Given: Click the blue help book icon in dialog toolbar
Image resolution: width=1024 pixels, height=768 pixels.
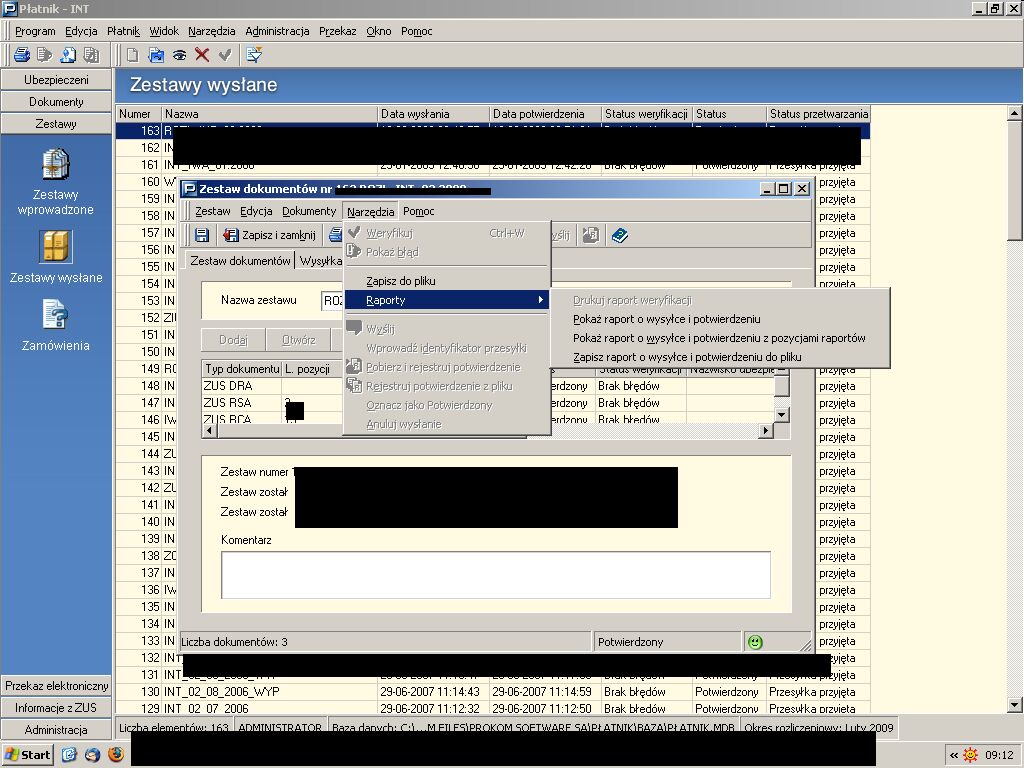Looking at the screenshot, I should click(619, 235).
